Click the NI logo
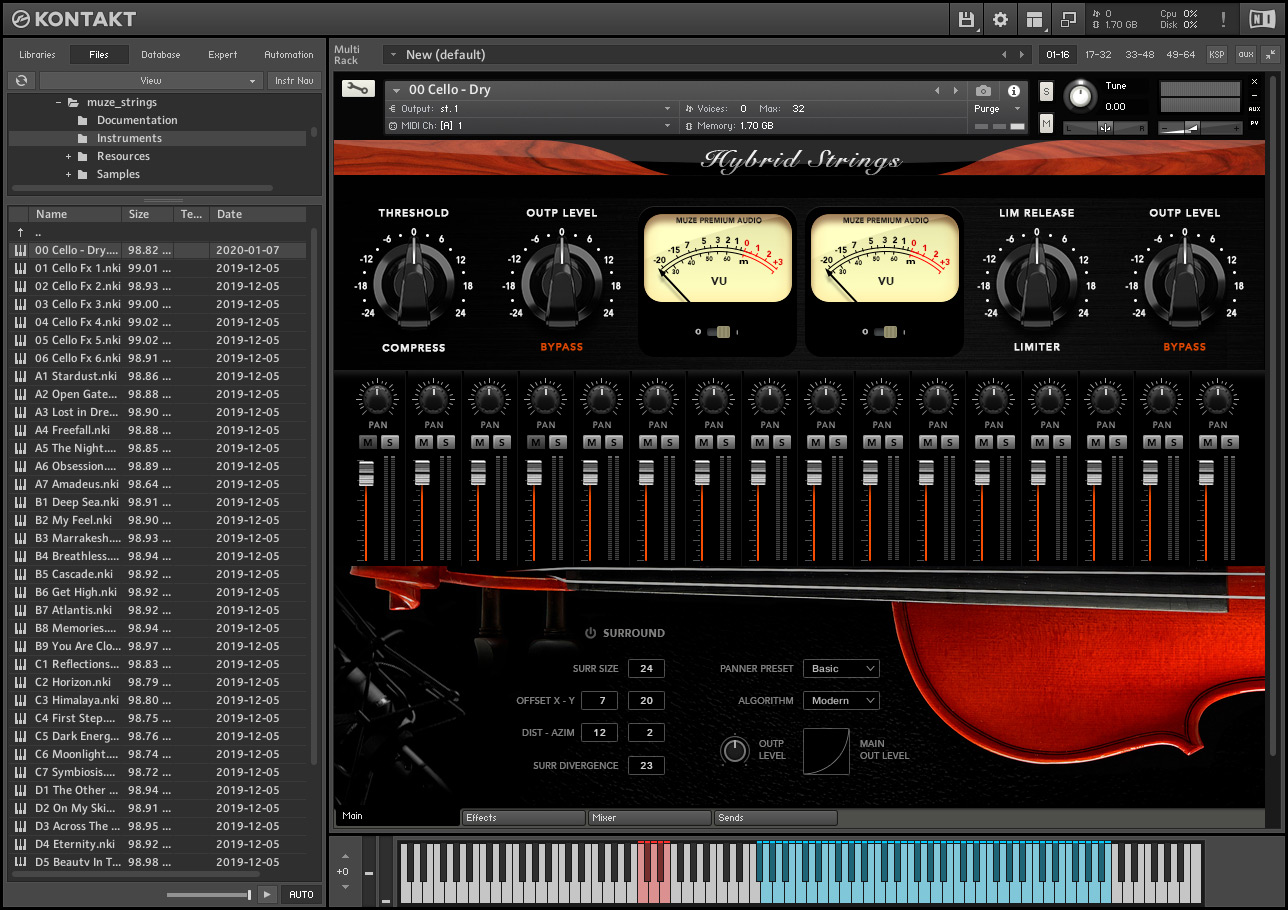 (1262, 19)
